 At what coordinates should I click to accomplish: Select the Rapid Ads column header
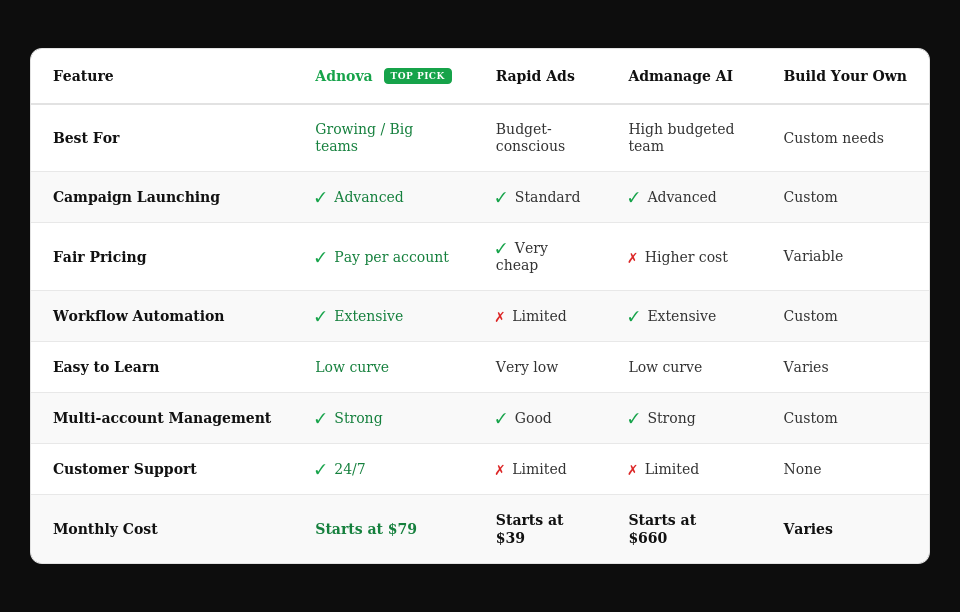pos(535,76)
